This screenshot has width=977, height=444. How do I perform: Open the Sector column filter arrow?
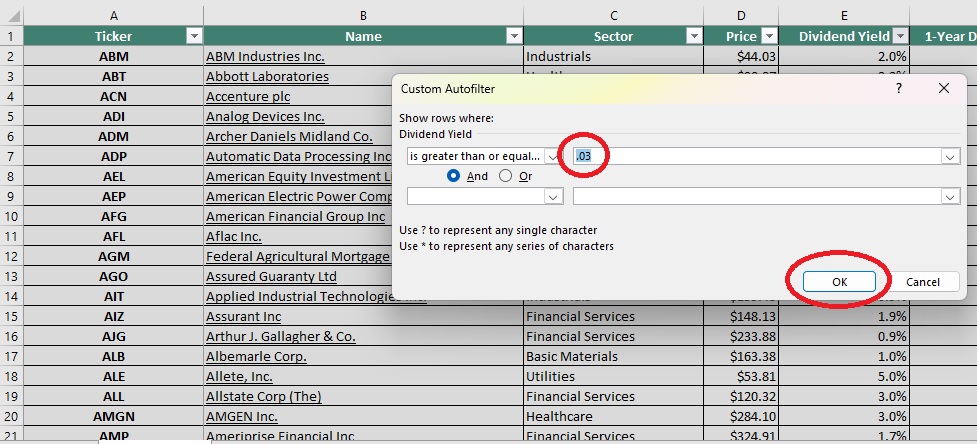[x=693, y=36]
